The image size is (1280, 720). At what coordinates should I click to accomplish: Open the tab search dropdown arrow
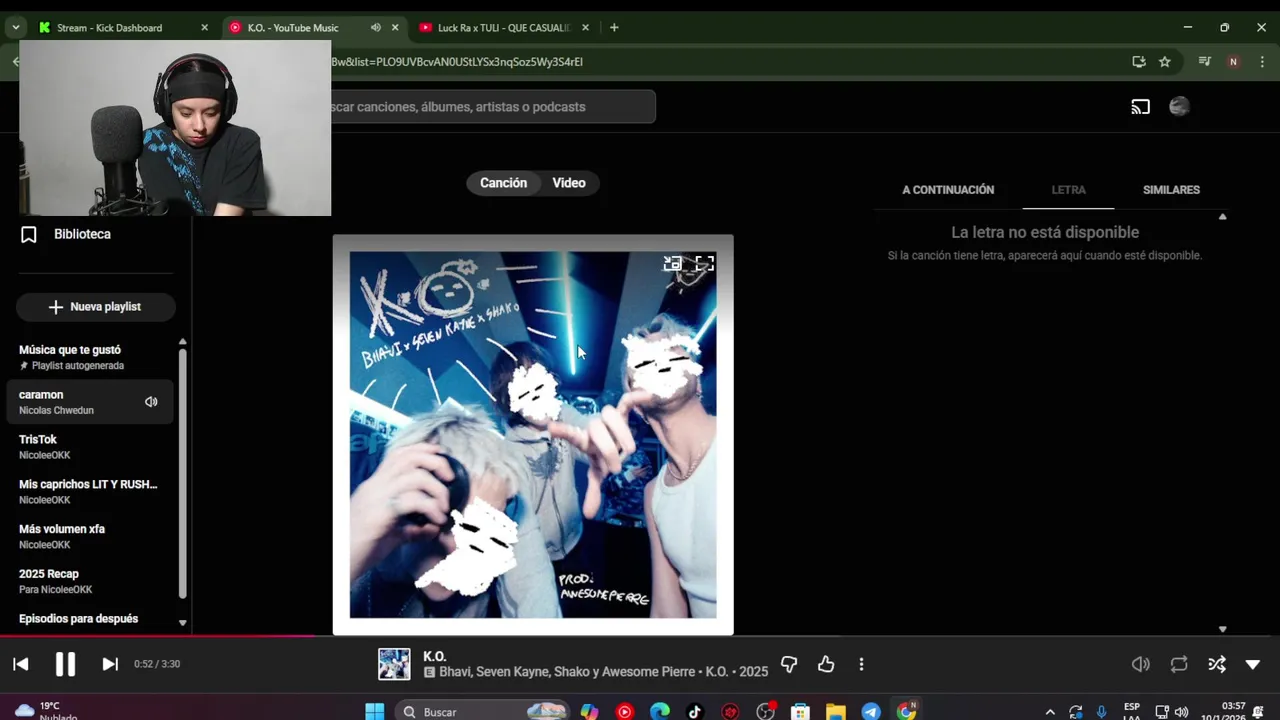pyautogui.click(x=16, y=28)
